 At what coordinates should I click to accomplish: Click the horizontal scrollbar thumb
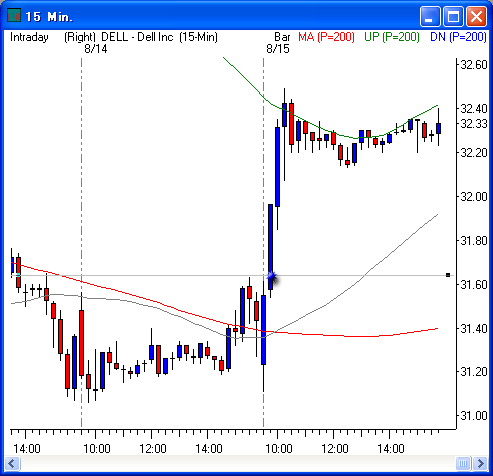coord(463,463)
